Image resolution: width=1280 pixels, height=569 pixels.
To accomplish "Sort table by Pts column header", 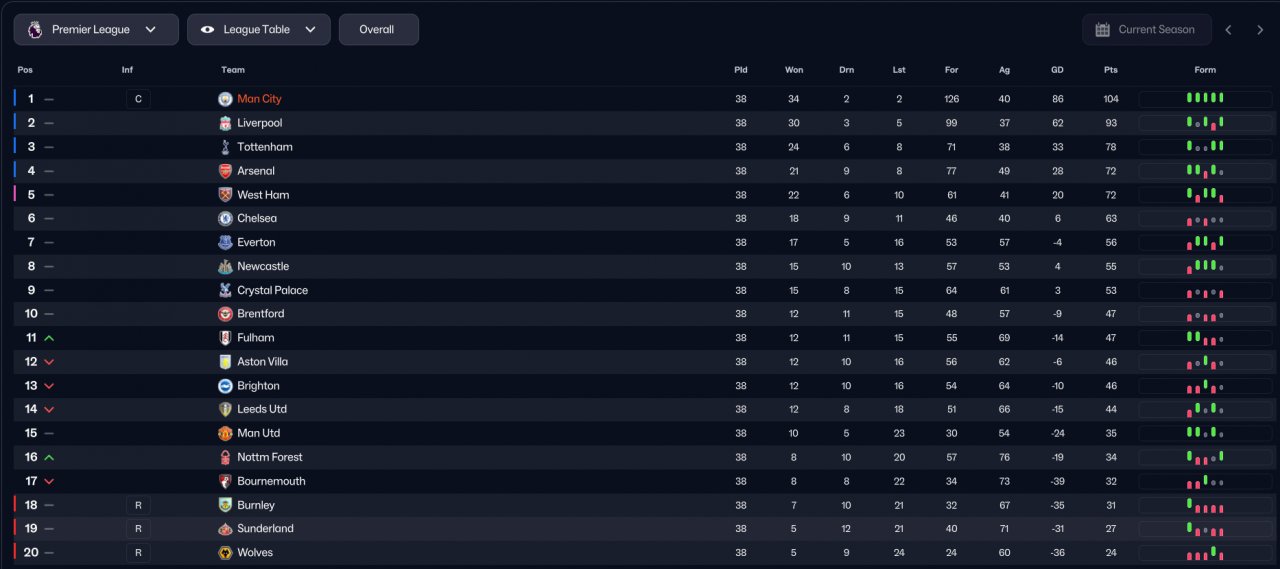I will pyautogui.click(x=1110, y=70).
